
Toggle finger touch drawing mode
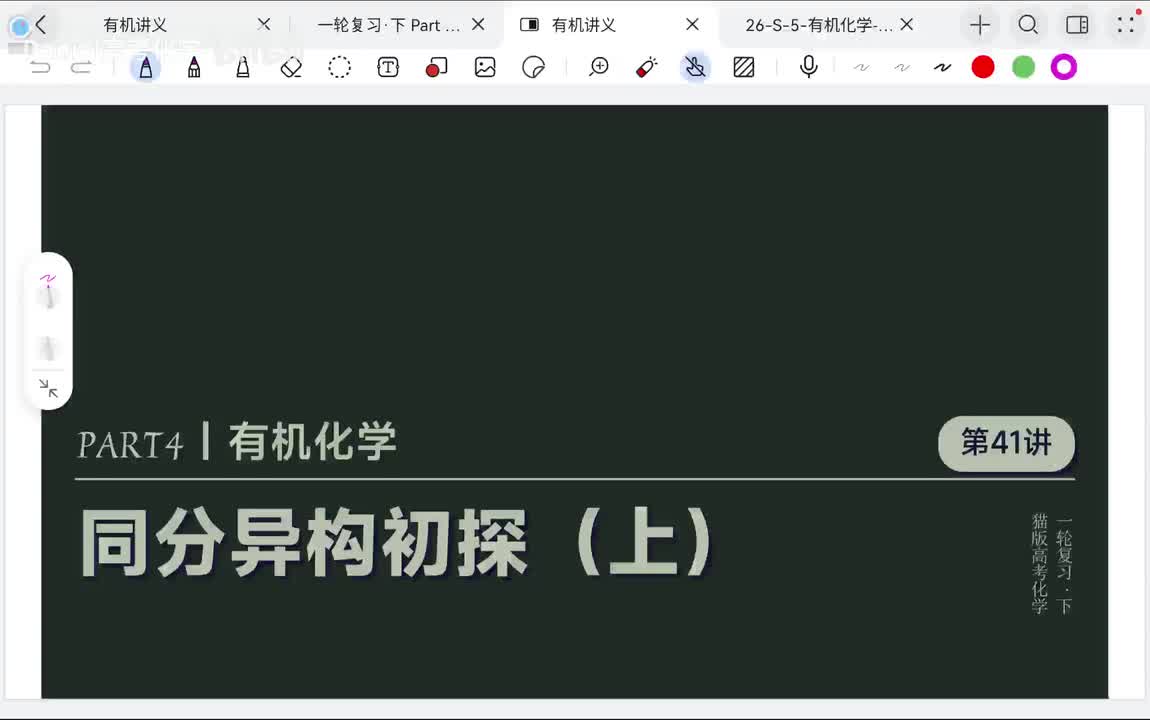(695, 67)
